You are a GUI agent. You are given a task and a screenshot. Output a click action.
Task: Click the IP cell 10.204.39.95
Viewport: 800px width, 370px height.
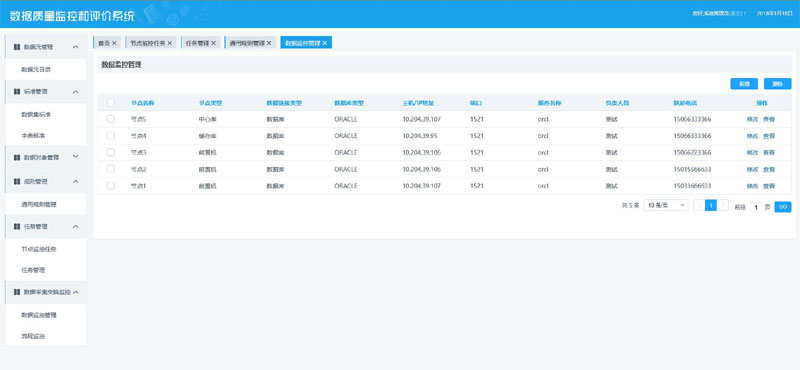(420, 136)
